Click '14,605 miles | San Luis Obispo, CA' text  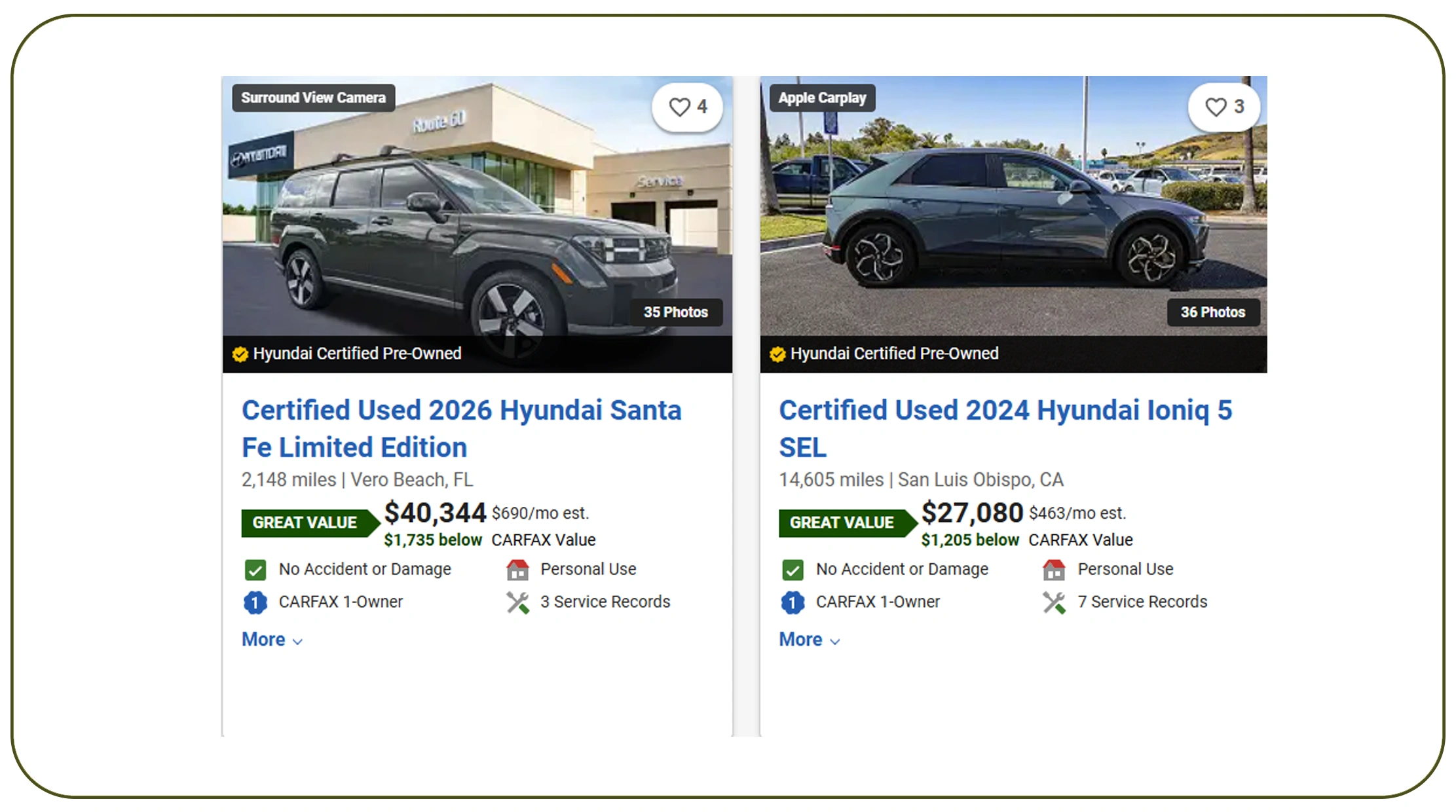click(x=921, y=480)
